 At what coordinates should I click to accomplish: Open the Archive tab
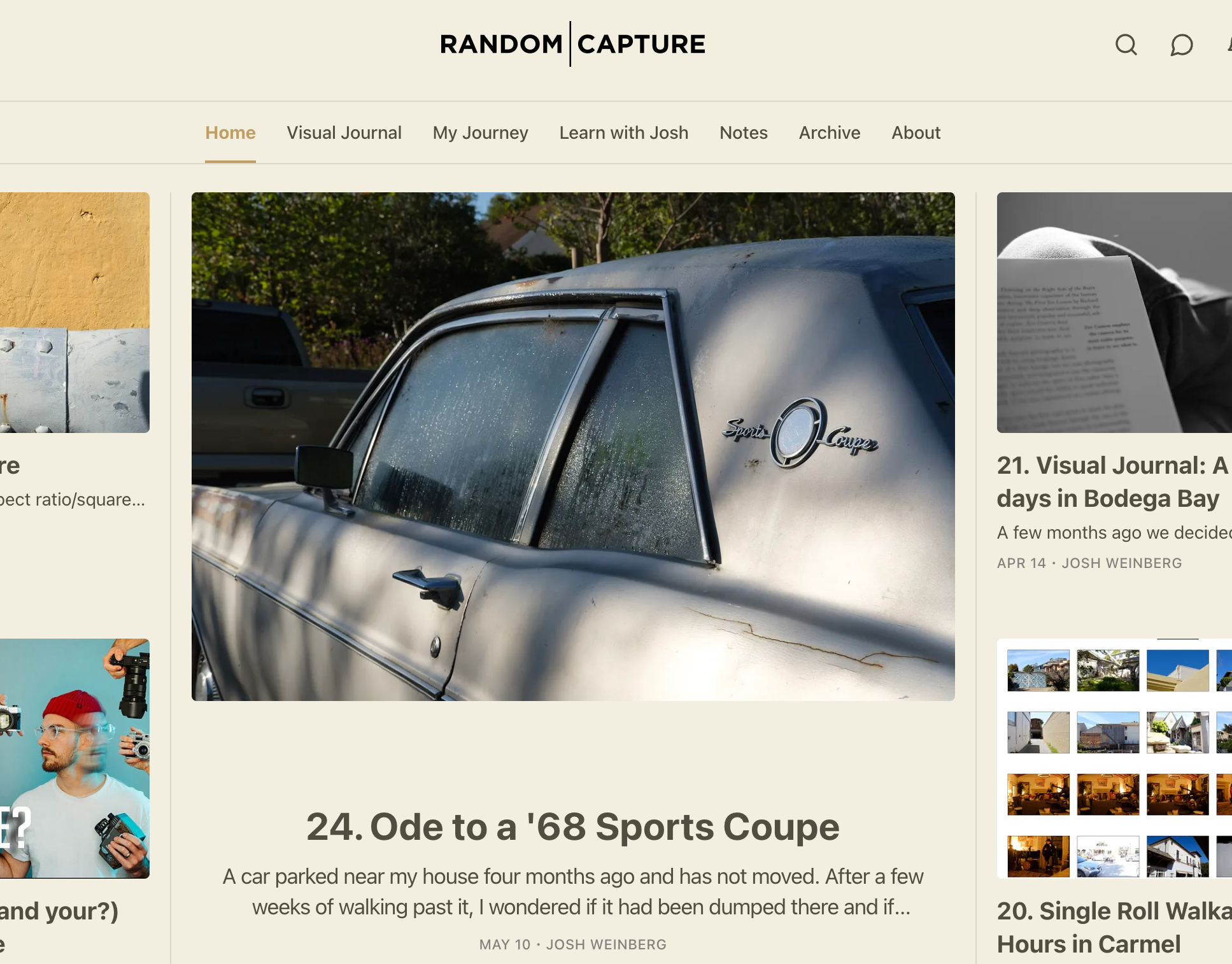[x=830, y=132]
